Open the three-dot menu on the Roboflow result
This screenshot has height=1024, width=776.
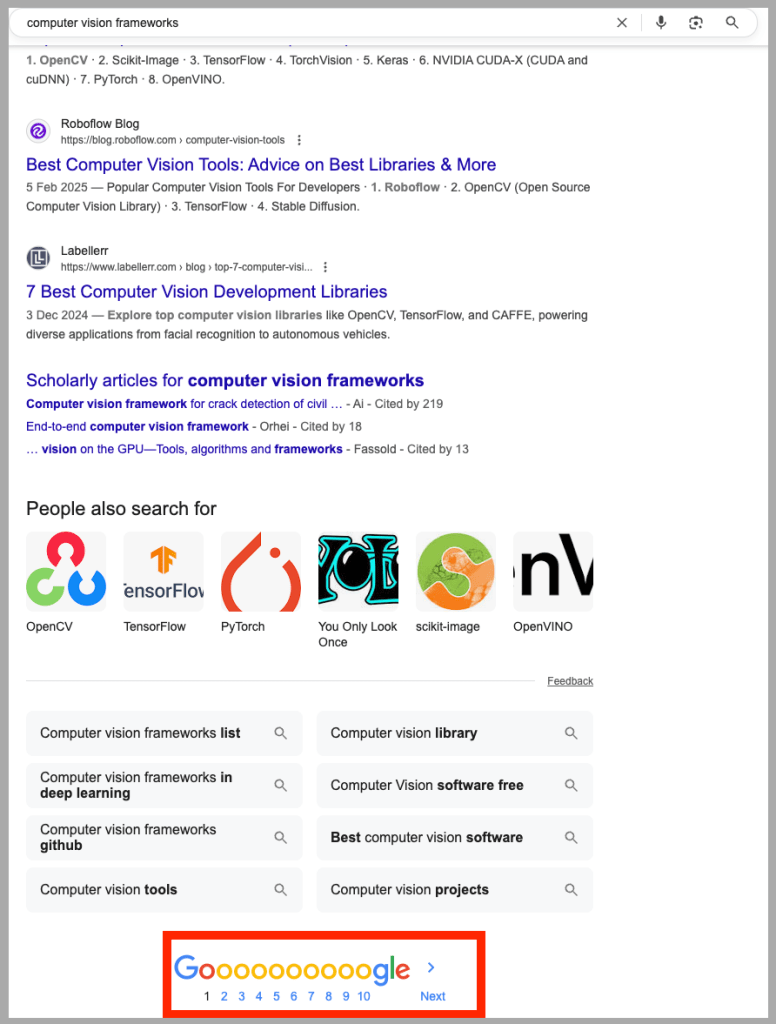(x=299, y=140)
